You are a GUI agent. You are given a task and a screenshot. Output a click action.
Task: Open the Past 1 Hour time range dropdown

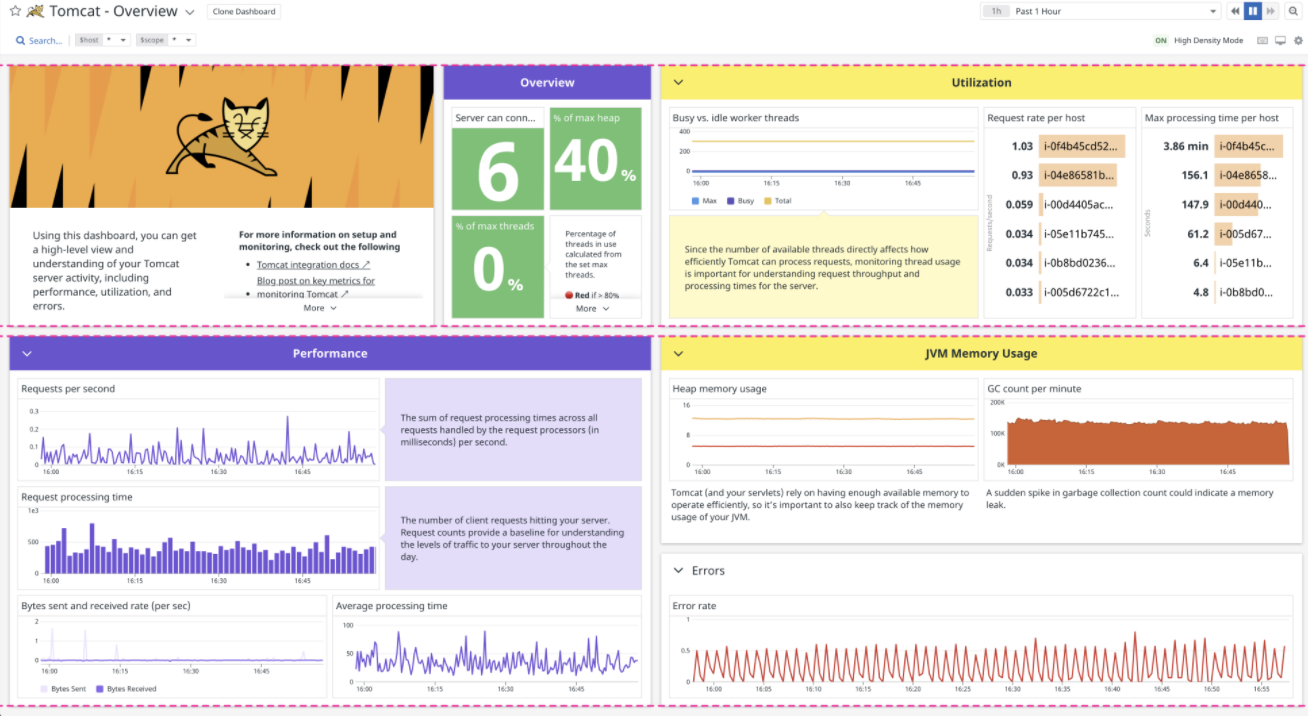1101,11
